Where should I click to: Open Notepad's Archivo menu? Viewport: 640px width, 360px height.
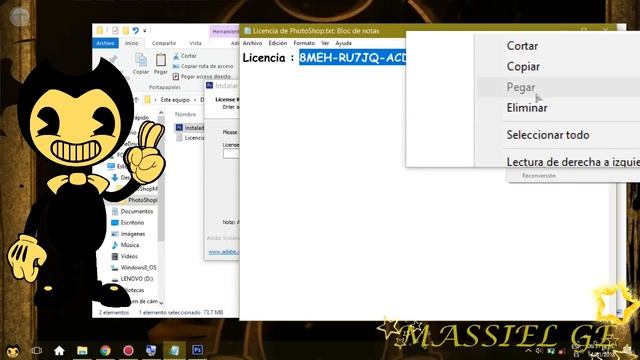pyautogui.click(x=252, y=43)
